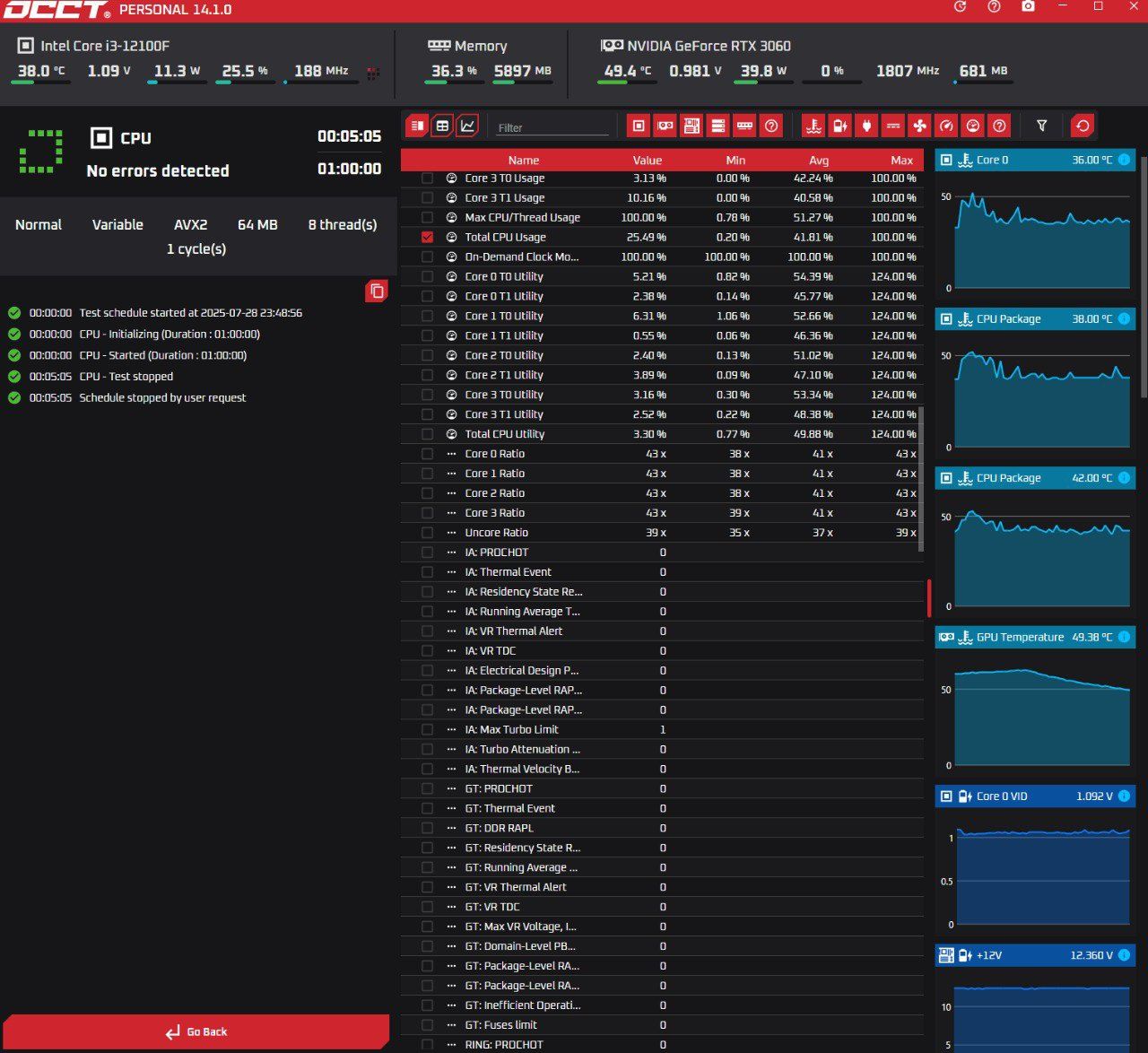
Task: Click the graph panel scrollbar
Action: click(x=1143, y=278)
